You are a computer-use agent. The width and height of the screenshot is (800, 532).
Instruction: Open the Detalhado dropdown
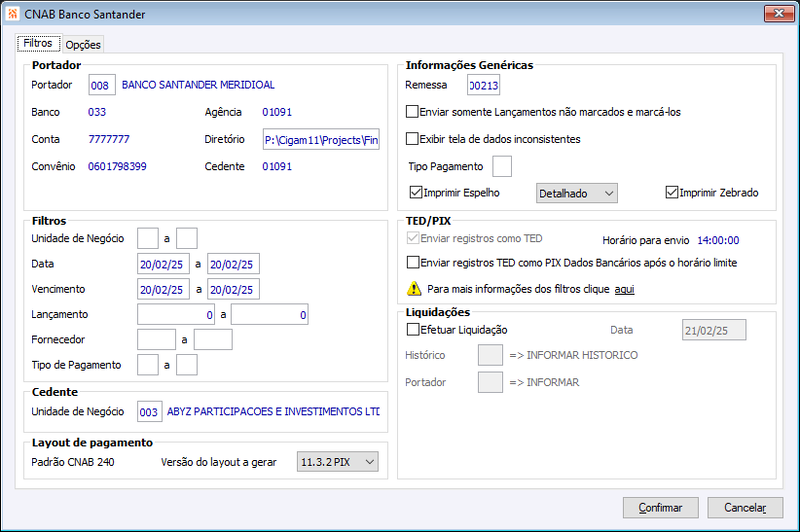pyautogui.click(x=577, y=193)
